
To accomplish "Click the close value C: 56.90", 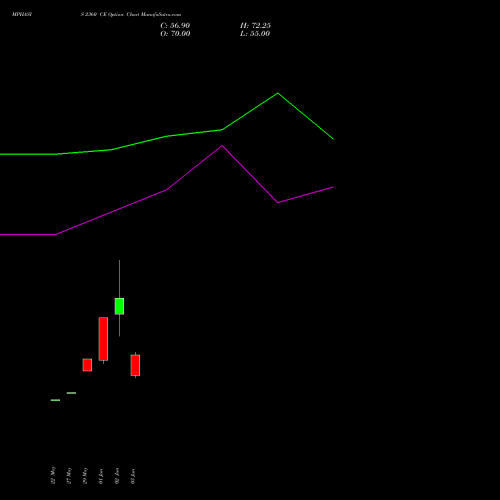I will pyautogui.click(x=175, y=26).
